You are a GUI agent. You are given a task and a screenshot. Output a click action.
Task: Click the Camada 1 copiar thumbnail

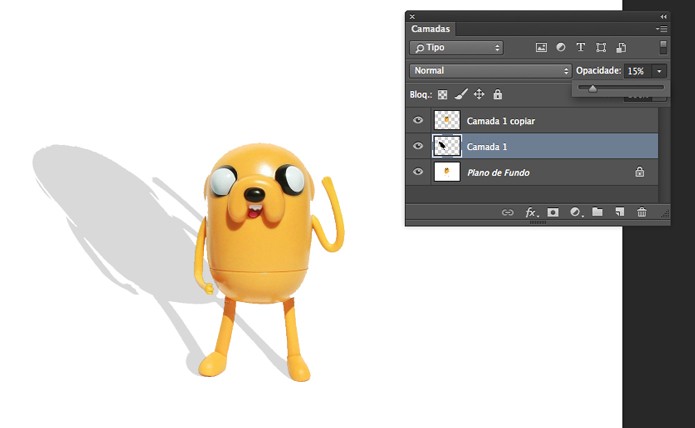447,121
